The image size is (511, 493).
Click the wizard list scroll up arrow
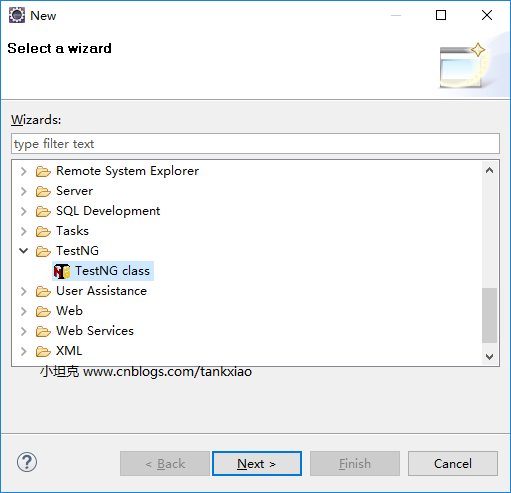coord(489,170)
